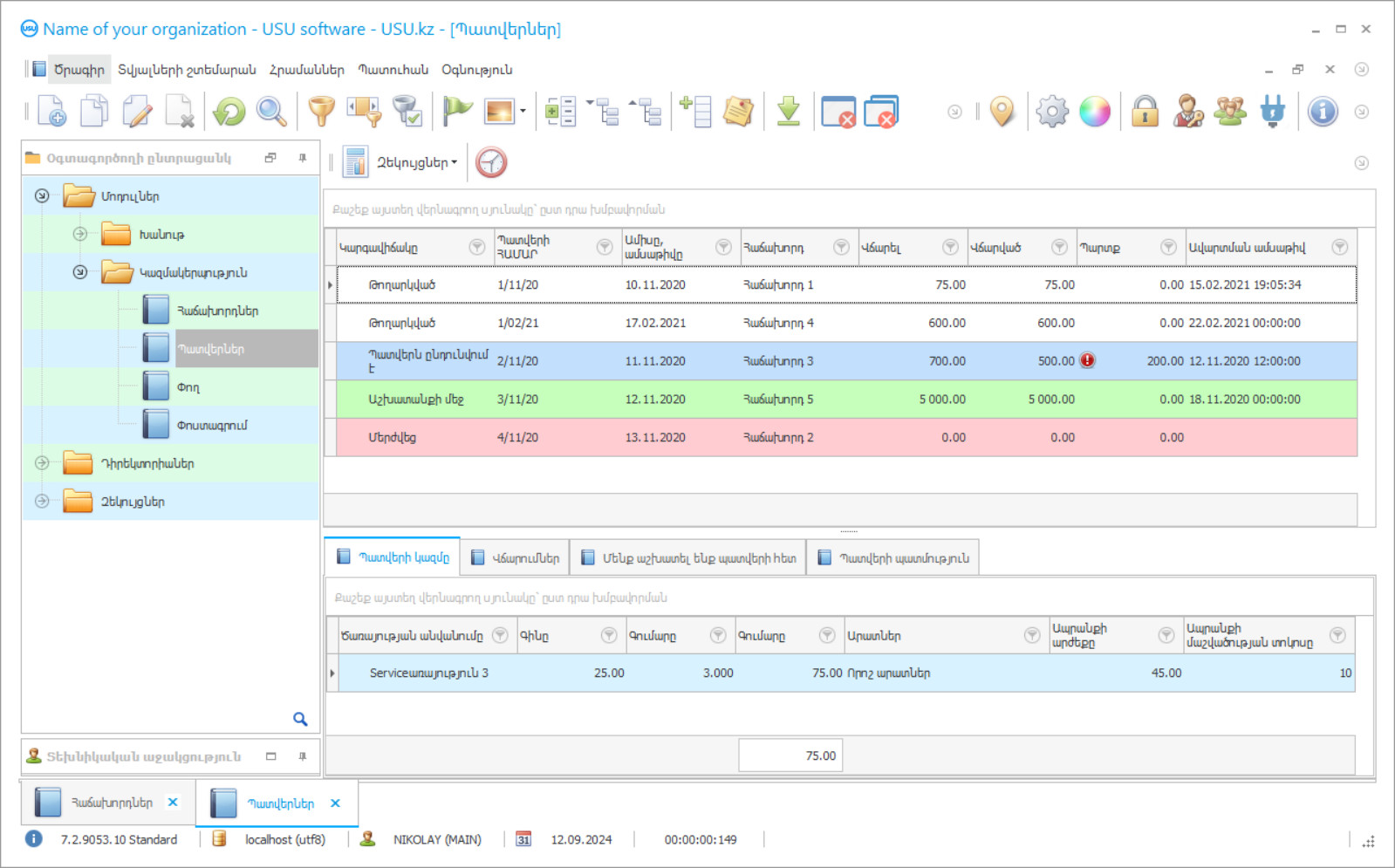Viewport: 1395px width, 868px height.
Task: Open filter dropdown on Վճարված column
Action: click(x=1059, y=247)
